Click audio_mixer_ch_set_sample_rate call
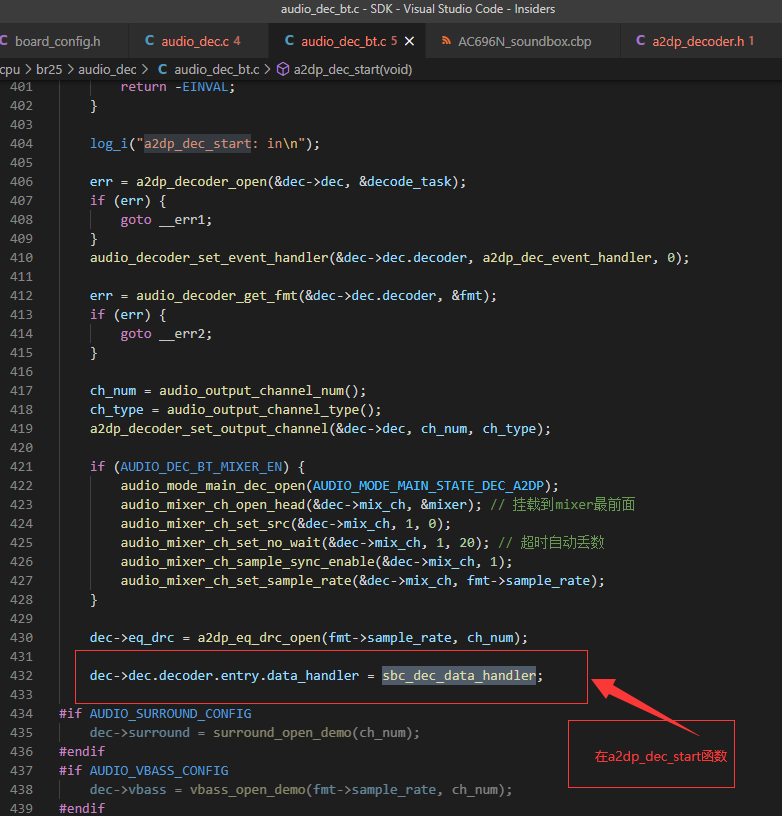782x816 pixels. click(236, 581)
